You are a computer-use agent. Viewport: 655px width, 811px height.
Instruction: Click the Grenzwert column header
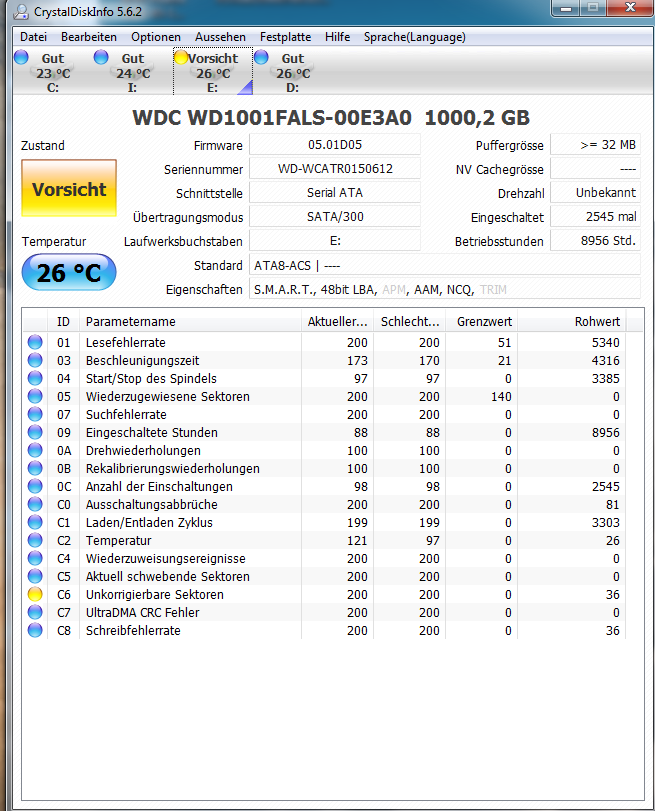(x=482, y=321)
